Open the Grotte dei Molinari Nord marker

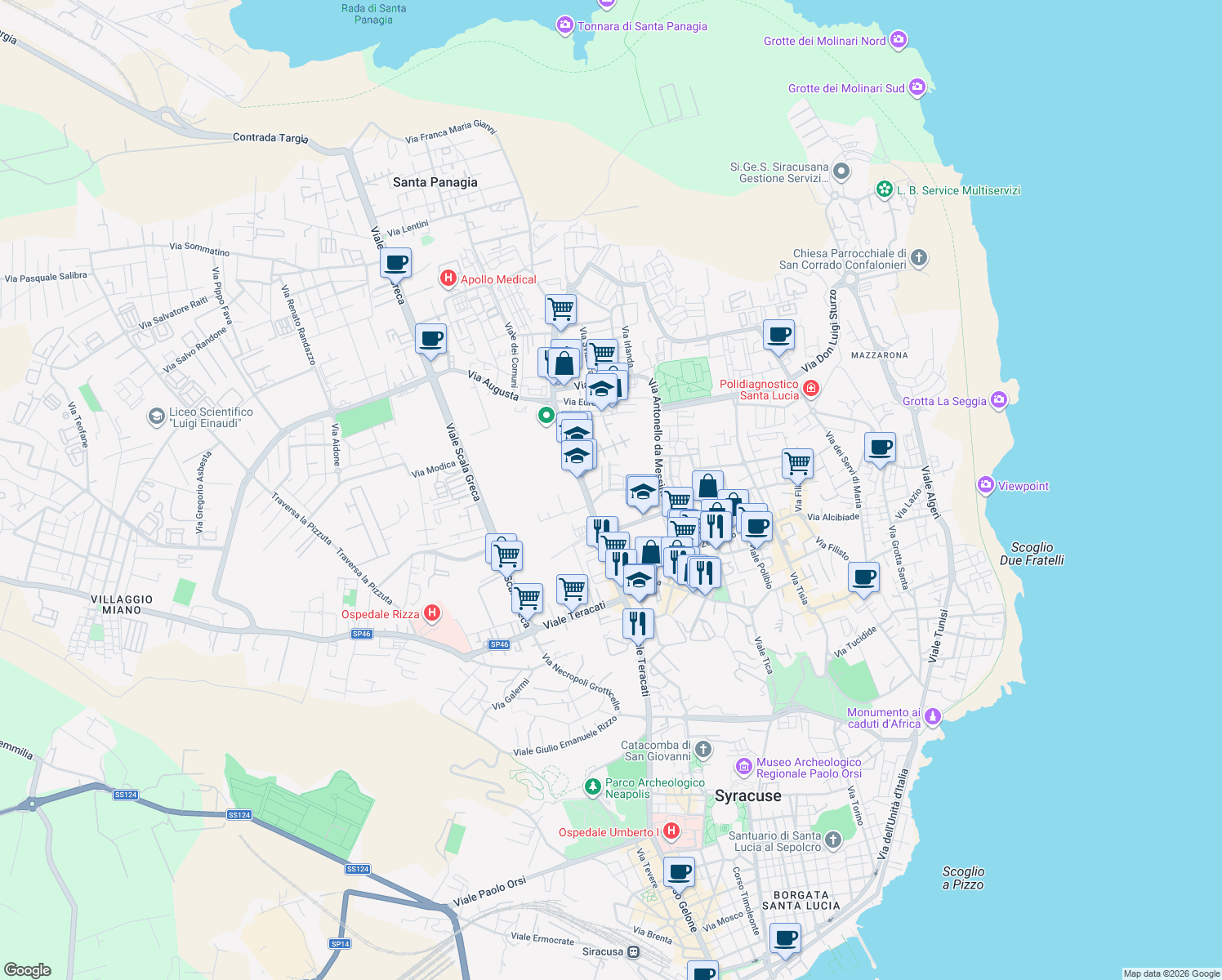(898, 38)
